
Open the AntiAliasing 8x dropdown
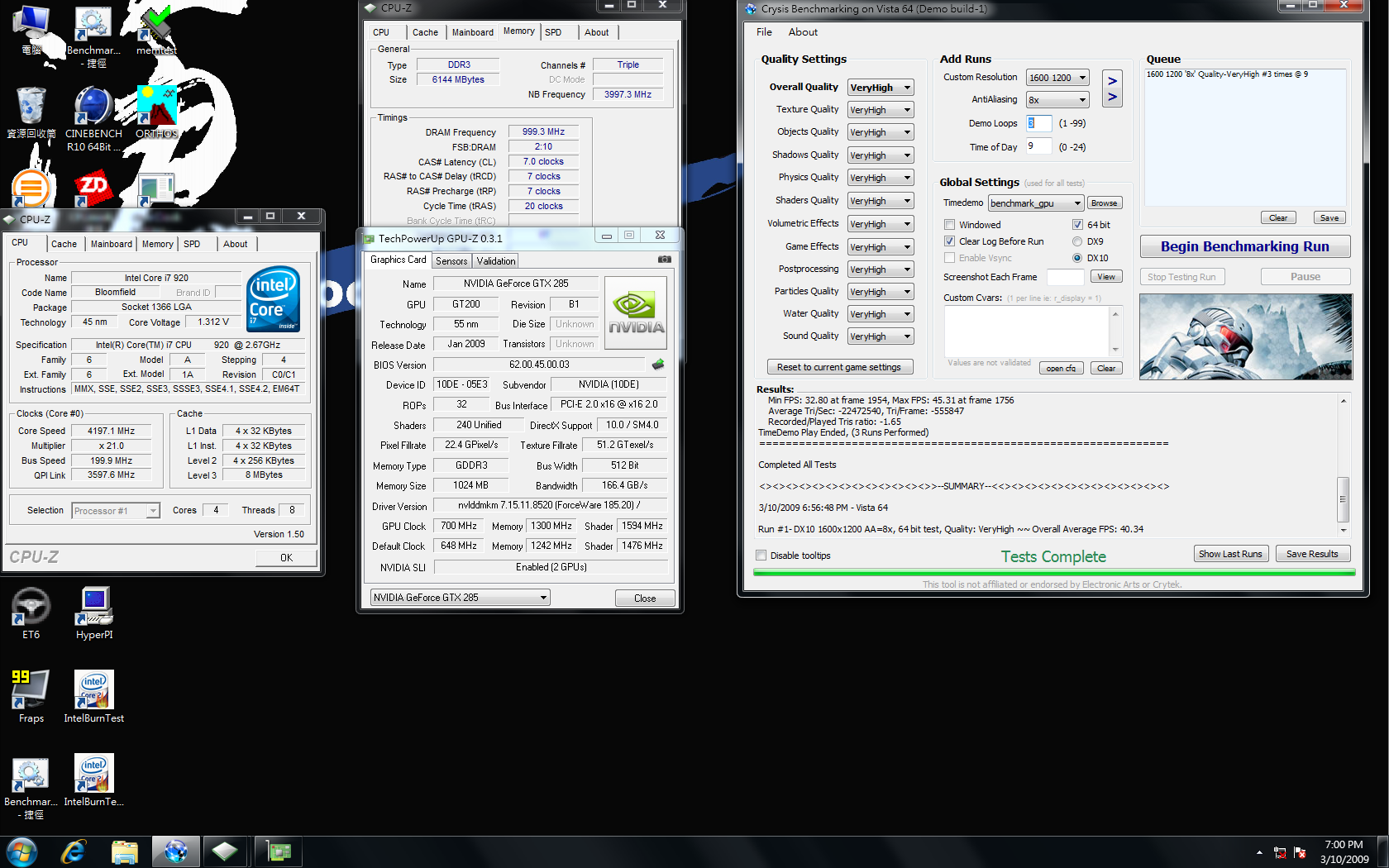coord(1057,100)
